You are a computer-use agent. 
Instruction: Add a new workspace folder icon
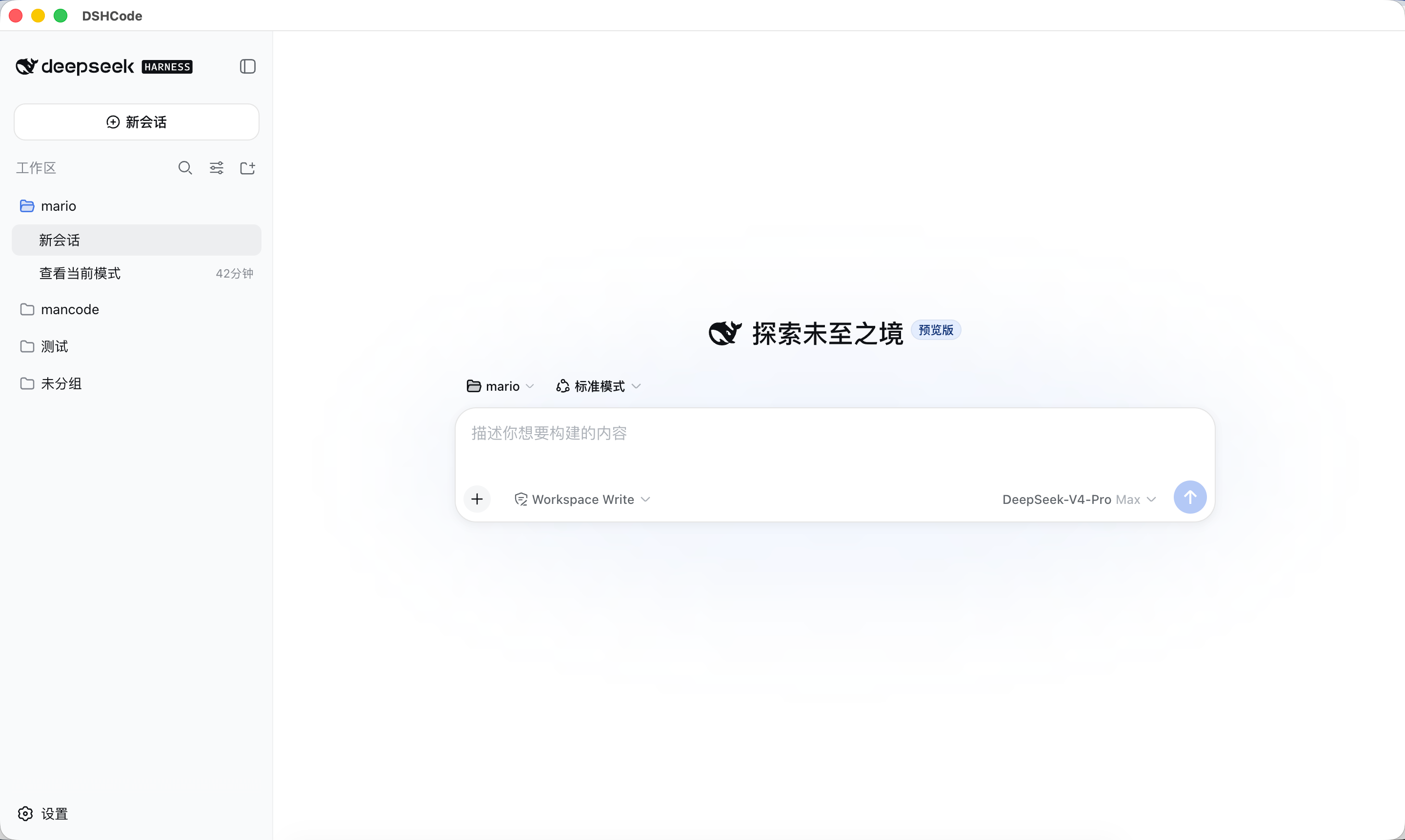coord(247,167)
